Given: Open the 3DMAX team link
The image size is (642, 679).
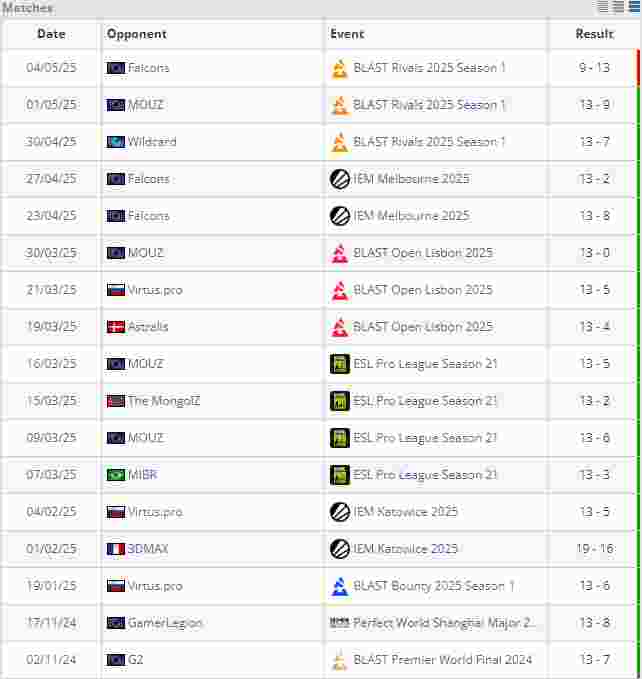Looking at the screenshot, I should click(x=148, y=549).
